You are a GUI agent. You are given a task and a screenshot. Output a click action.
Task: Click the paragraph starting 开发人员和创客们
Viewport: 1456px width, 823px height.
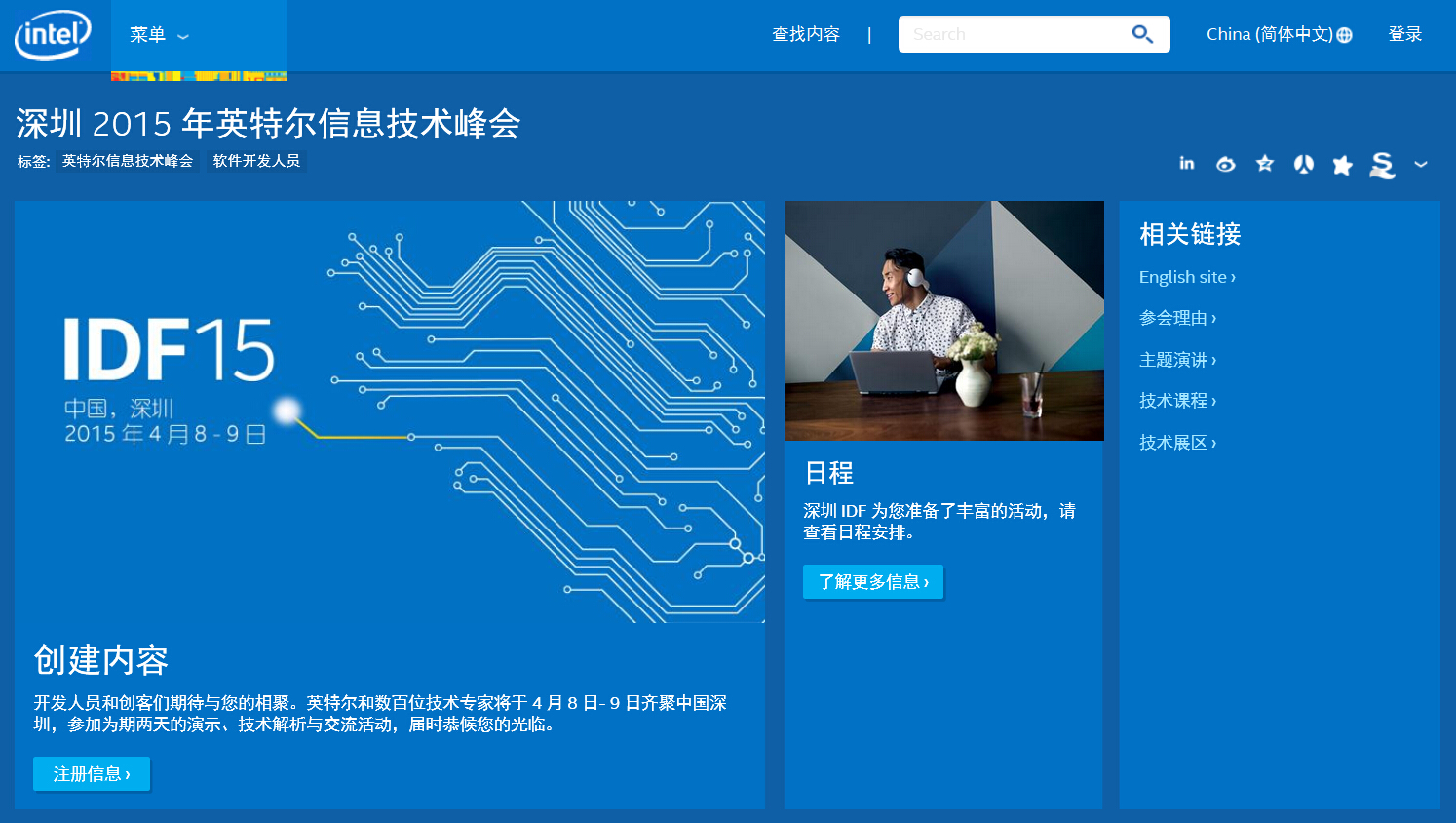(x=380, y=714)
